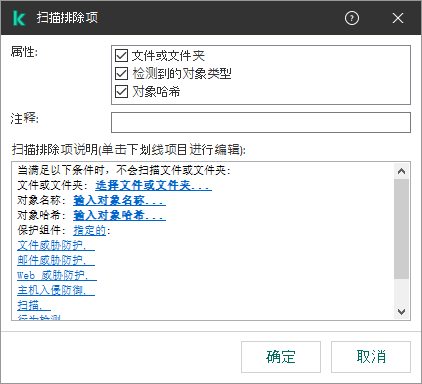
Task: Click the 属性: label
Action: click(x=24, y=52)
